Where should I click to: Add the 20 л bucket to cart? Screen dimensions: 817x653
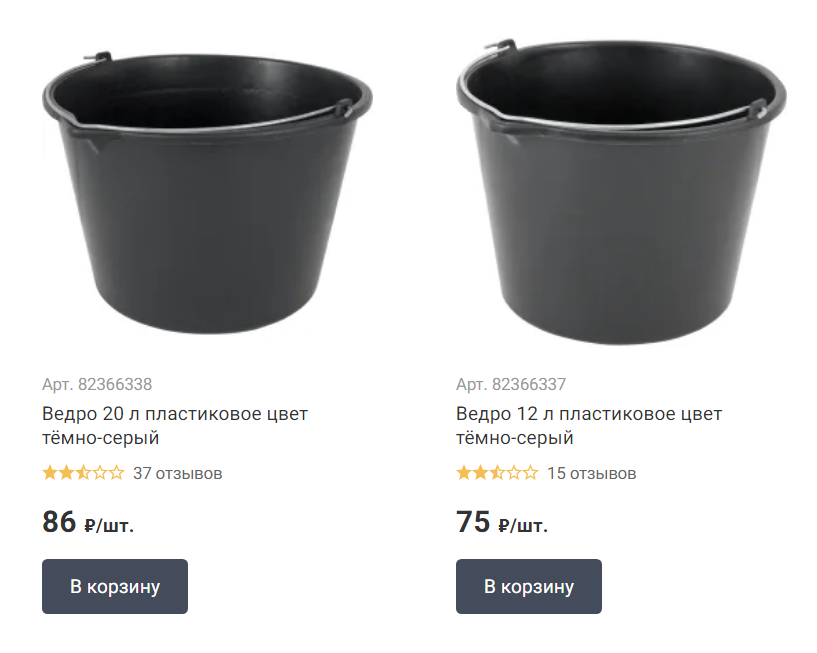pyautogui.click(x=114, y=586)
